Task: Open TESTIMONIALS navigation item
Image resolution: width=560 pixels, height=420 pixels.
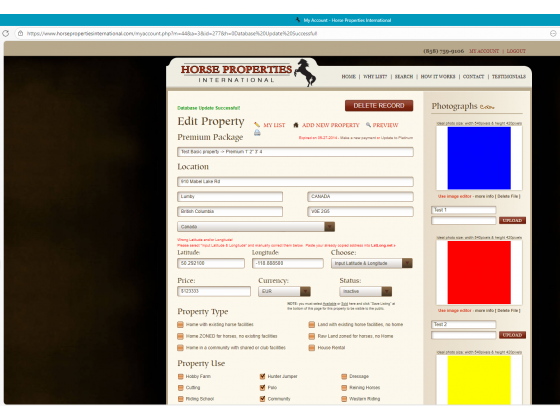Action: [x=509, y=76]
